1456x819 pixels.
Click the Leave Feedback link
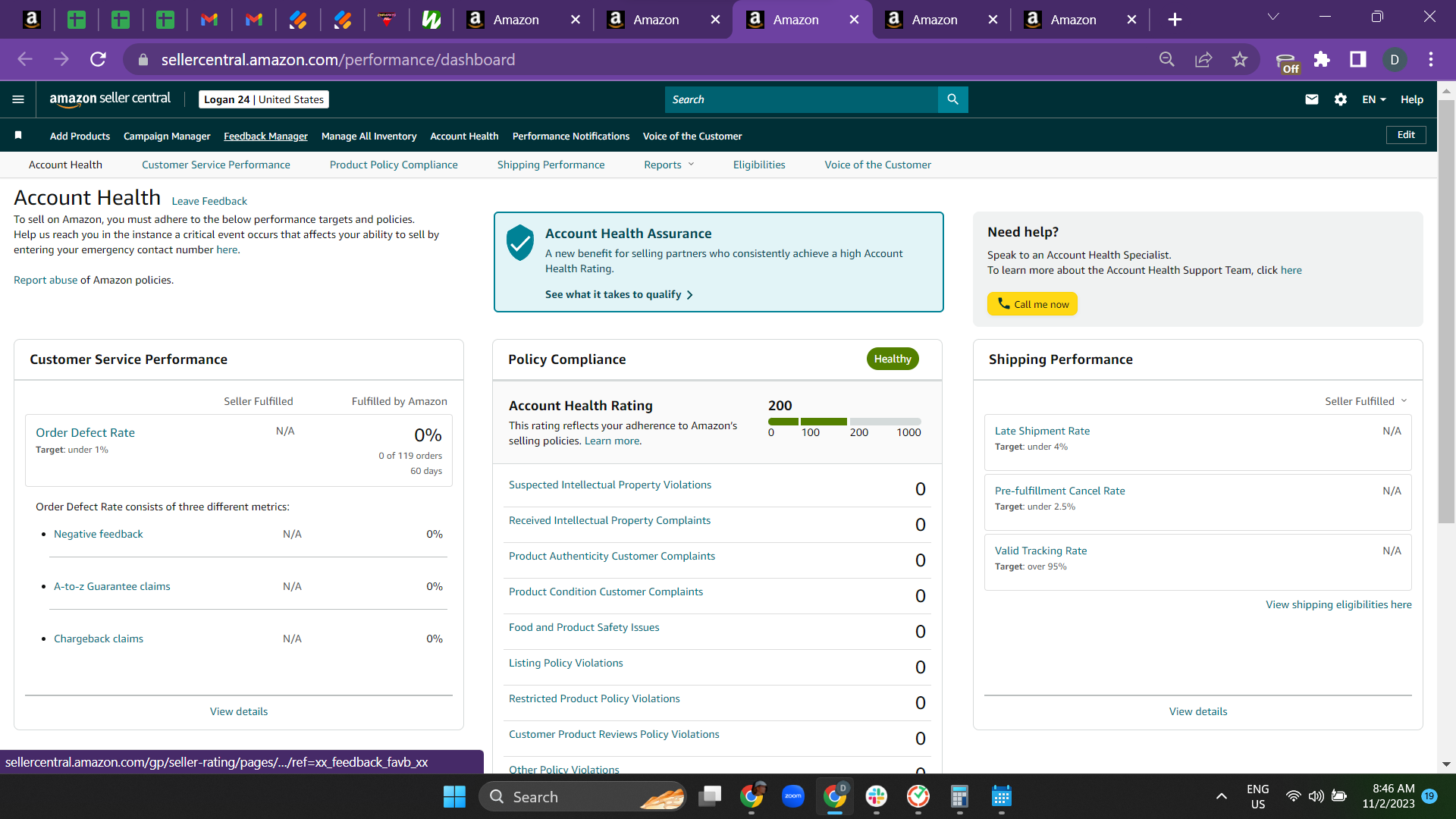[209, 201]
